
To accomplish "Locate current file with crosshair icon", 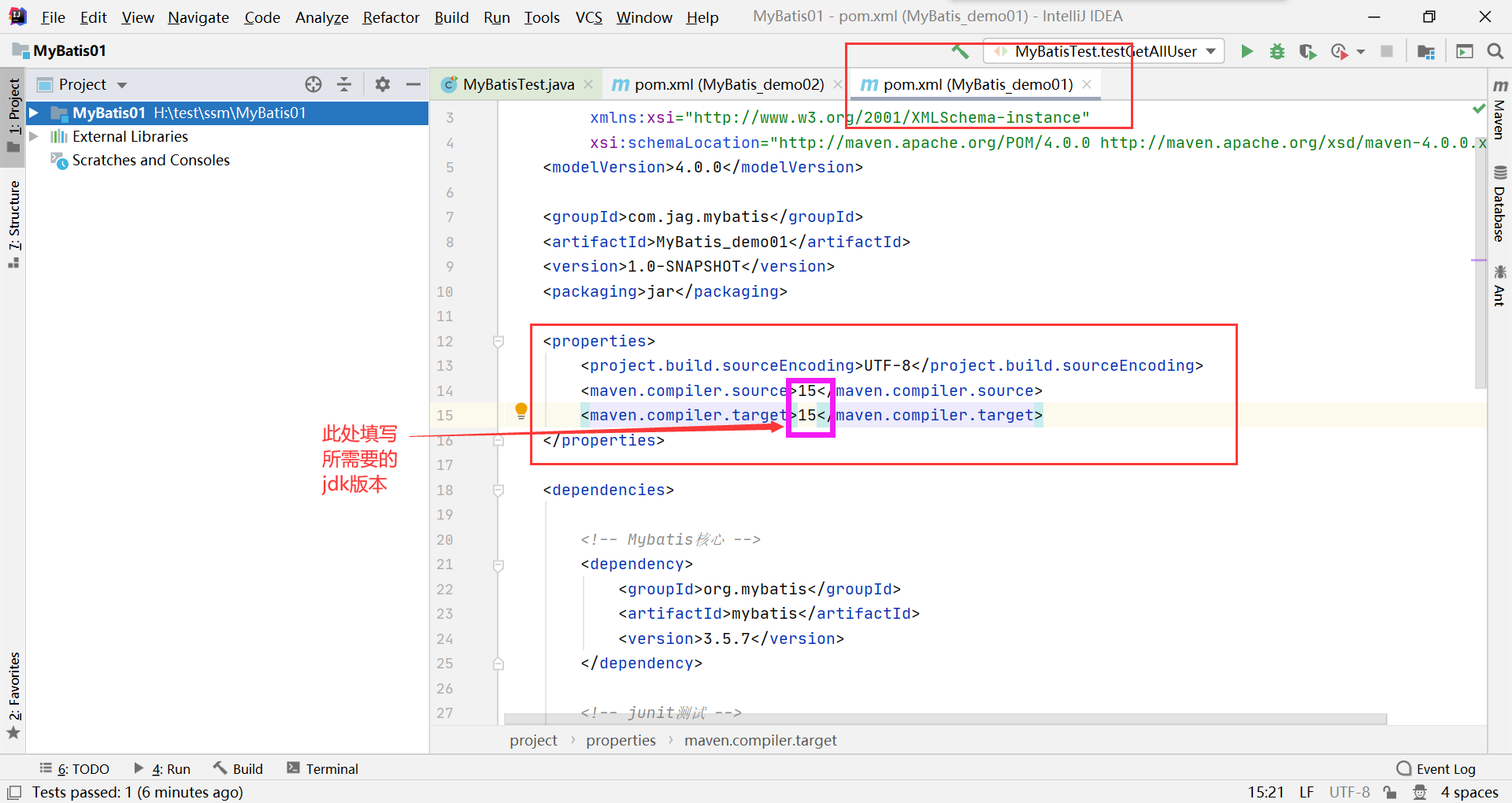I will (313, 84).
